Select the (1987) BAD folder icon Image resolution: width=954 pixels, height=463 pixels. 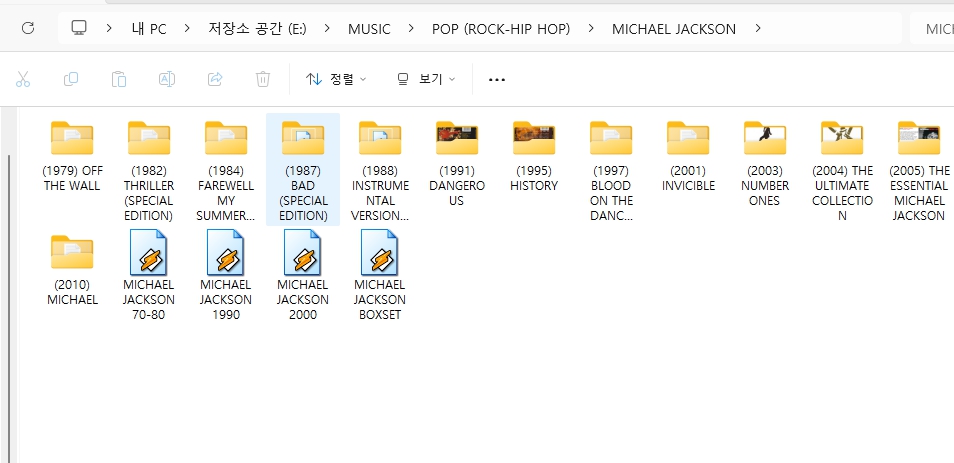pyautogui.click(x=303, y=138)
